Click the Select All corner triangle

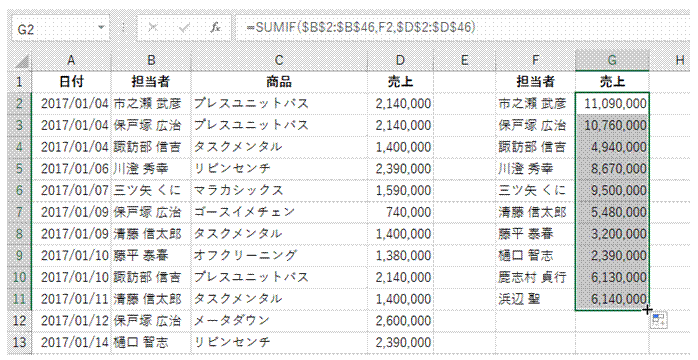coord(22,61)
